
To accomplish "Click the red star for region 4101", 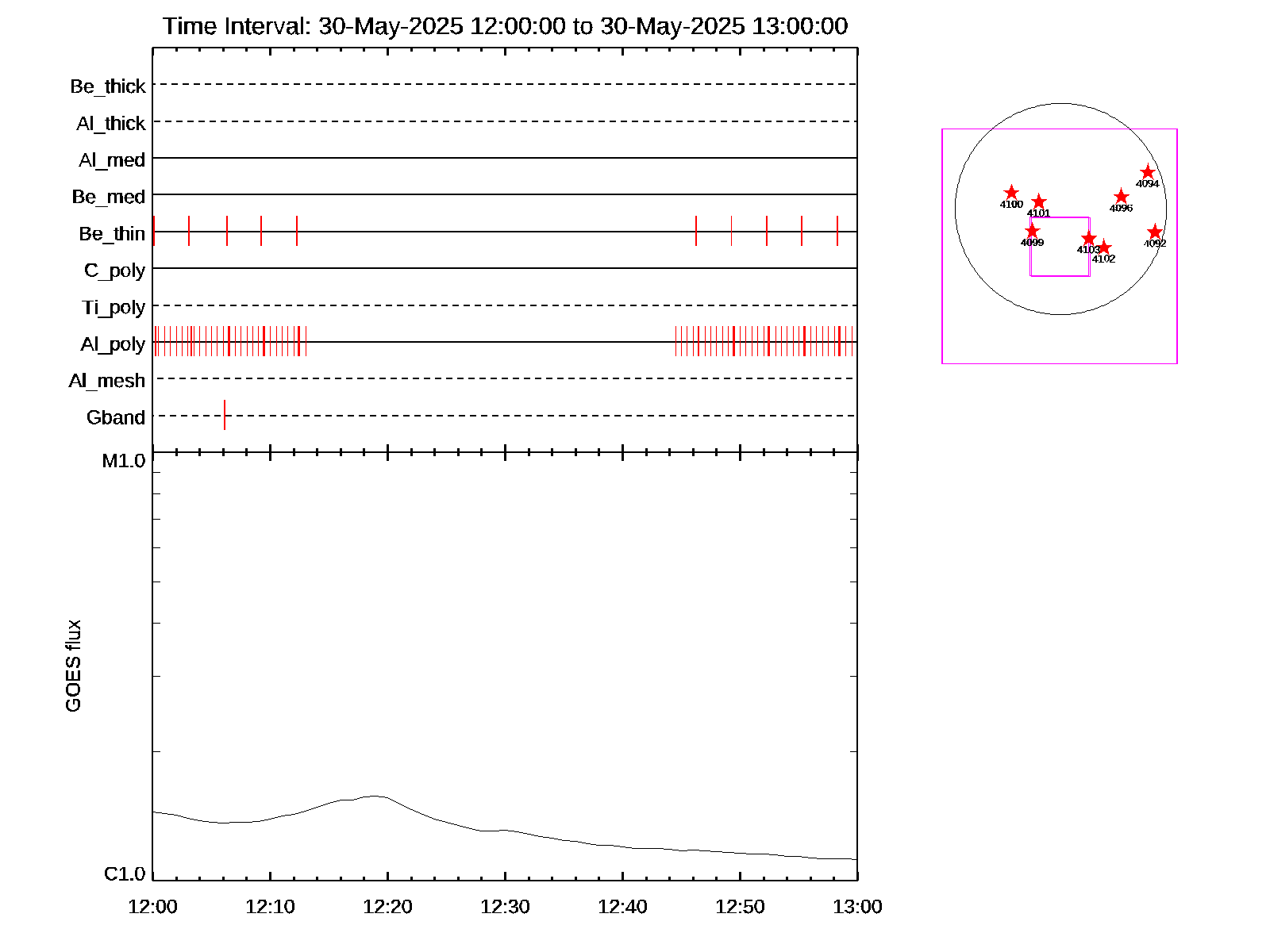I will click(1039, 202).
